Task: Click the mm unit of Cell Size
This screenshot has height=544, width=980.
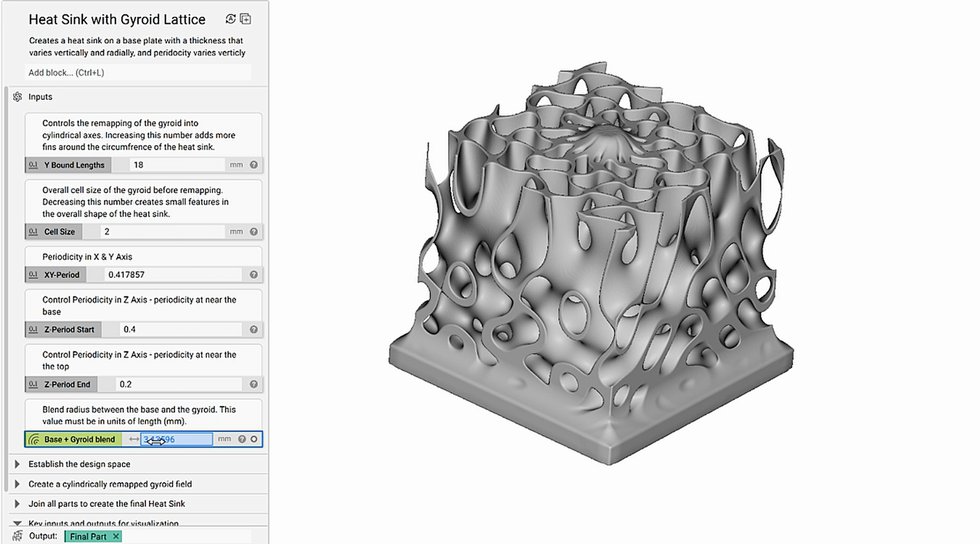Action: (236, 231)
